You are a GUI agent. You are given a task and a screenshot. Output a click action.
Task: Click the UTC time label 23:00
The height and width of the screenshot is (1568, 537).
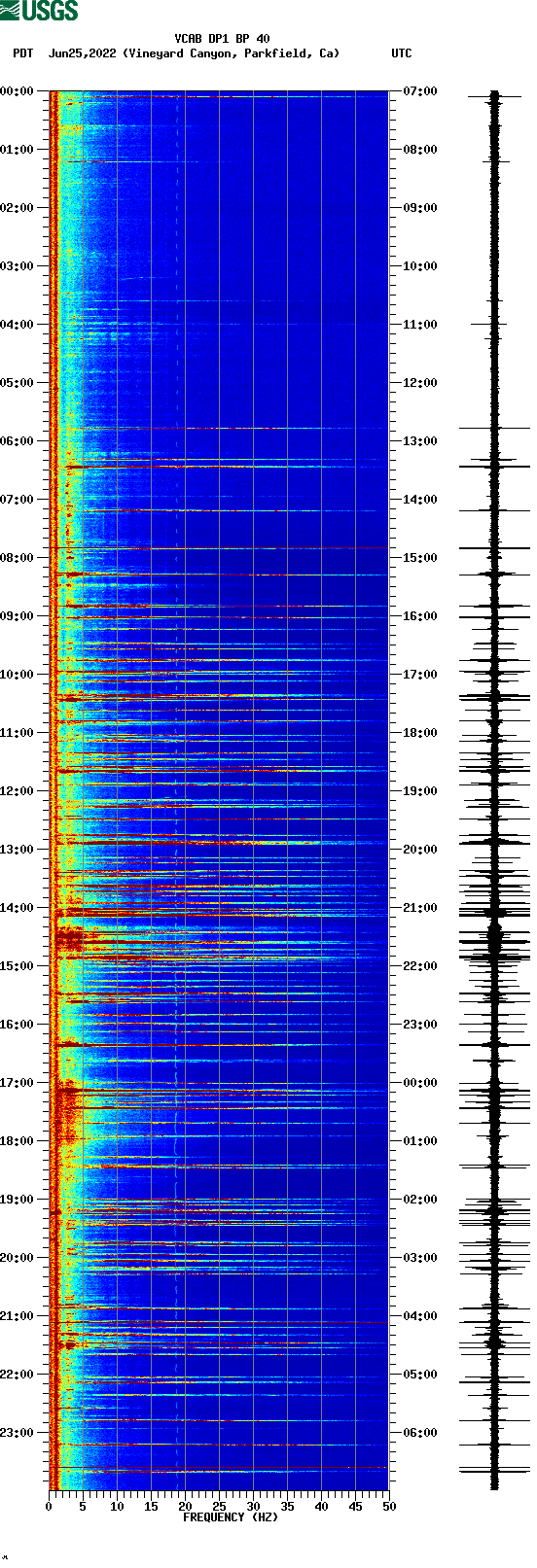pyautogui.click(x=420, y=1025)
